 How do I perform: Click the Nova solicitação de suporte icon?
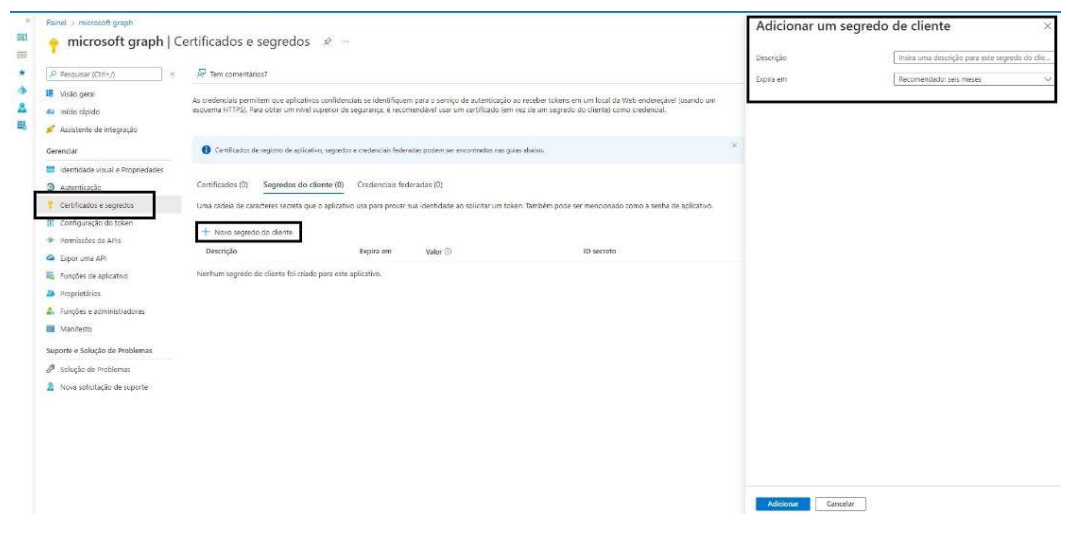50,387
